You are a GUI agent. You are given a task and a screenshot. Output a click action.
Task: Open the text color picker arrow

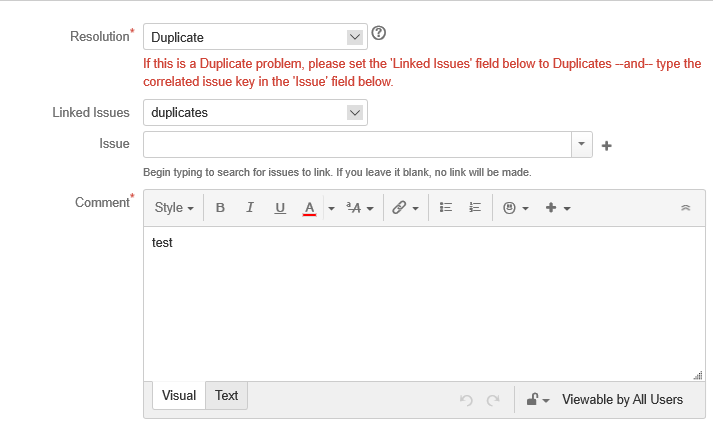pos(331,208)
